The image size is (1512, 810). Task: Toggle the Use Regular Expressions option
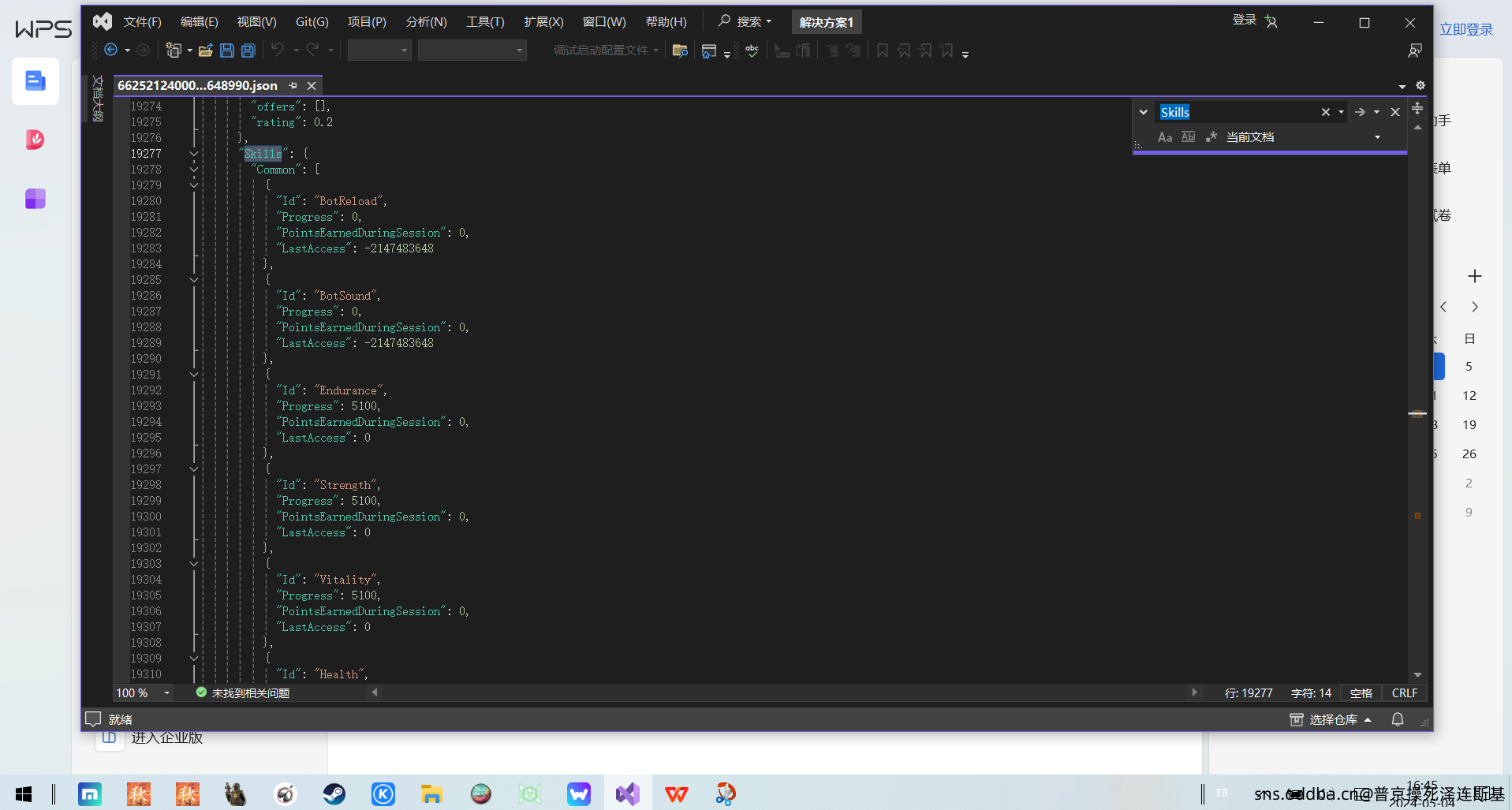tap(1211, 137)
